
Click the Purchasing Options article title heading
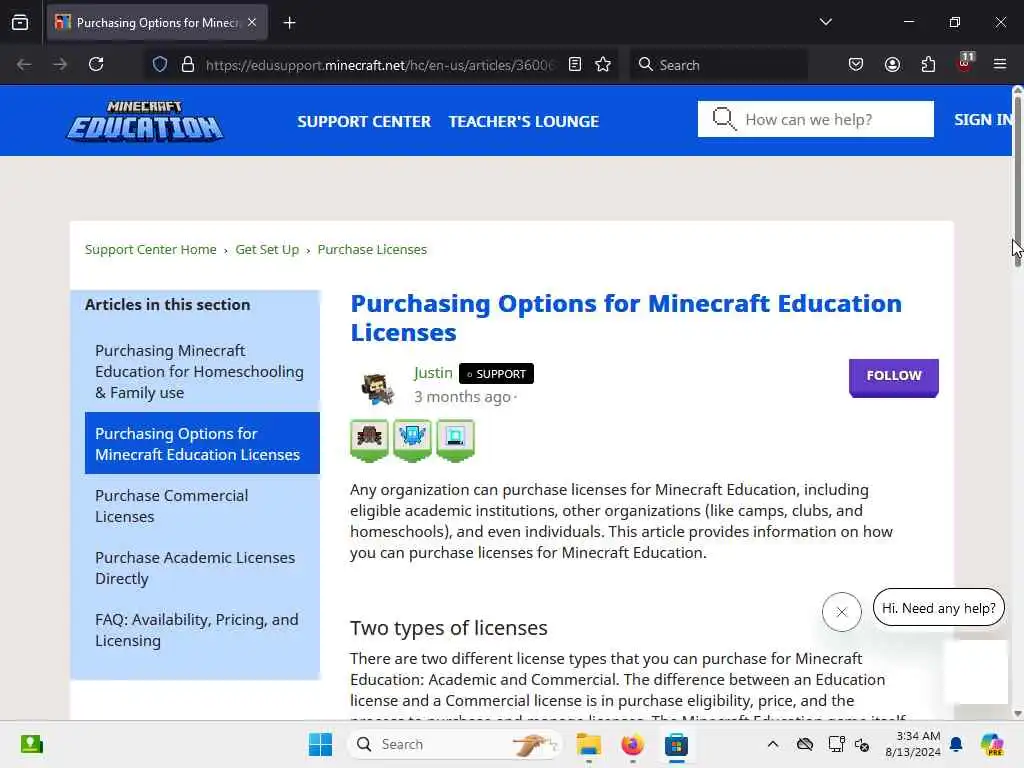[x=626, y=318]
